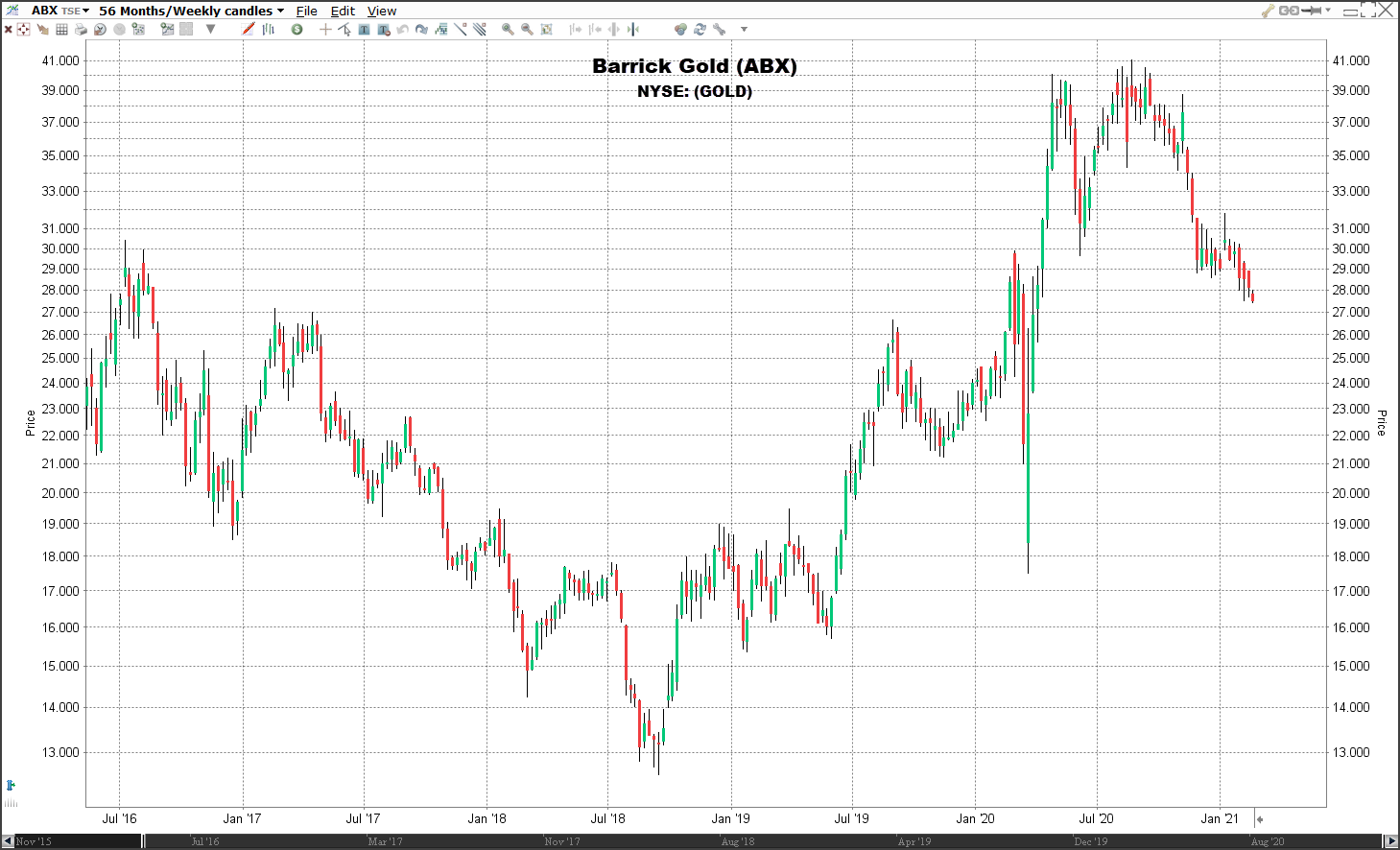This screenshot has height=850, width=1400.
Task: Select the text note tool with red marker
Action: click(x=383, y=30)
